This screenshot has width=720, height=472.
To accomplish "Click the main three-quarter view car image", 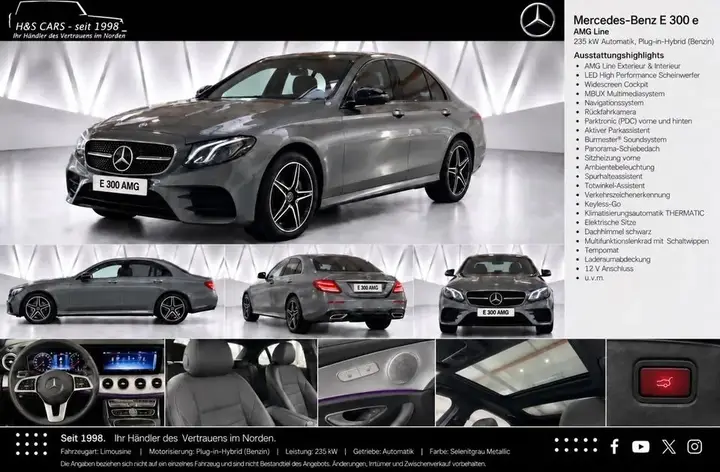I will [x=282, y=142].
